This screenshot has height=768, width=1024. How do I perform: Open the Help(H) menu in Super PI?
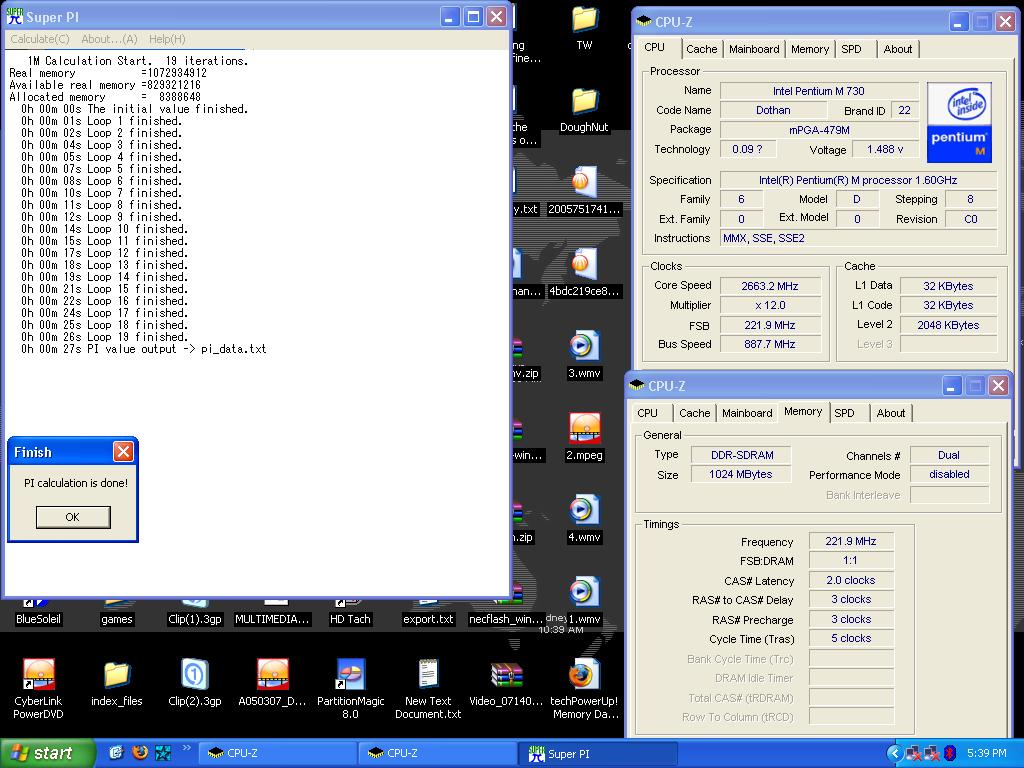(167, 39)
